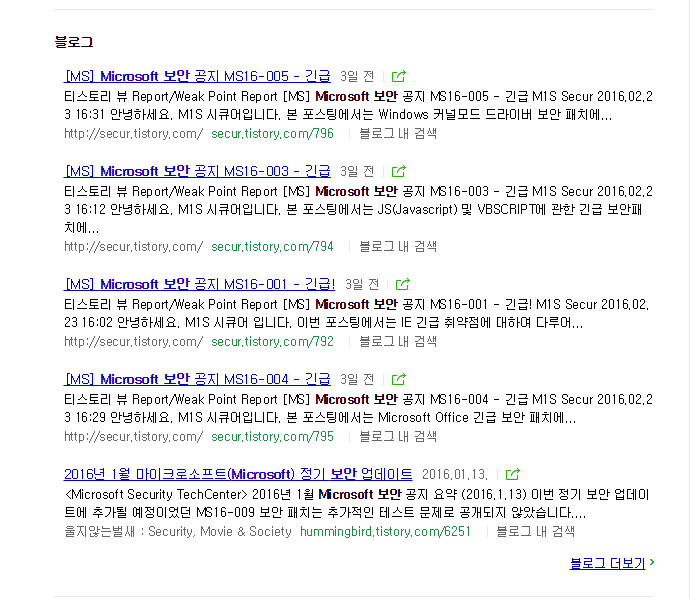Screen dimensions: 690x599
Task: Visit secur.tistory.com/796 green URL
Action: click(x=272, y=134)
